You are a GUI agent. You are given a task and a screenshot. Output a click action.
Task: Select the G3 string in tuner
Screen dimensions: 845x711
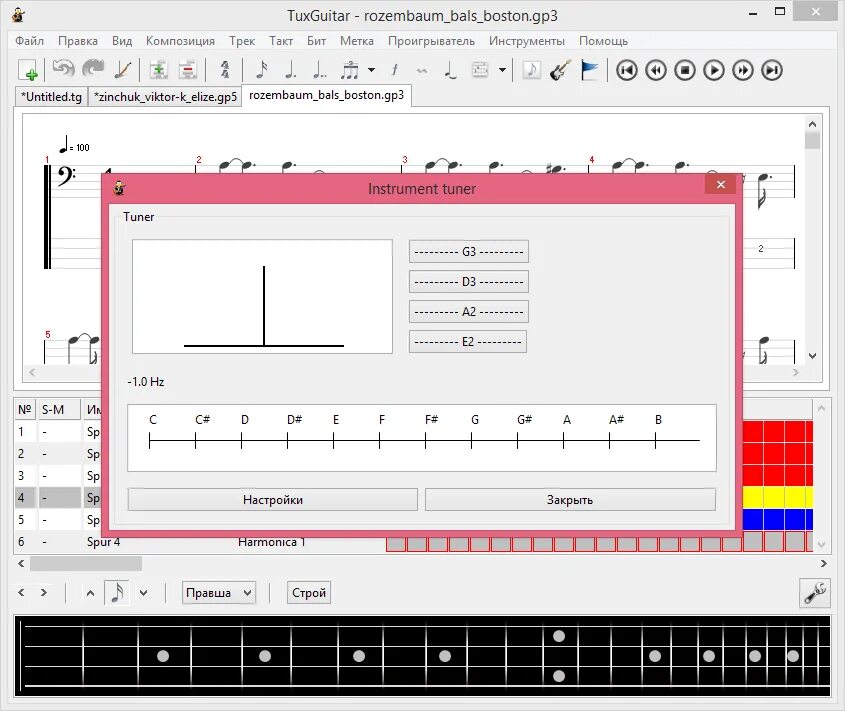pos(469,252)
